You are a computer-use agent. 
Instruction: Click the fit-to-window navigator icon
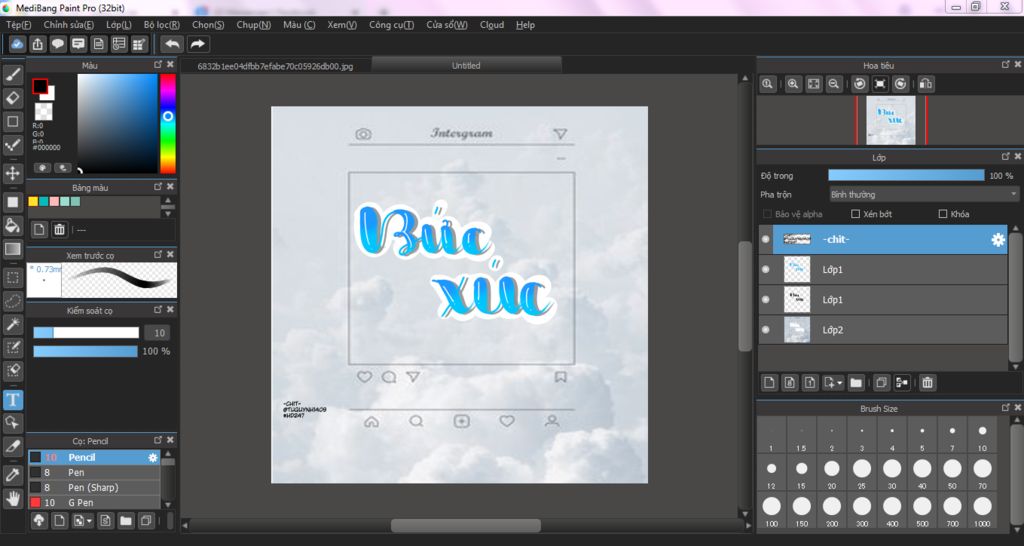point(813,84)
